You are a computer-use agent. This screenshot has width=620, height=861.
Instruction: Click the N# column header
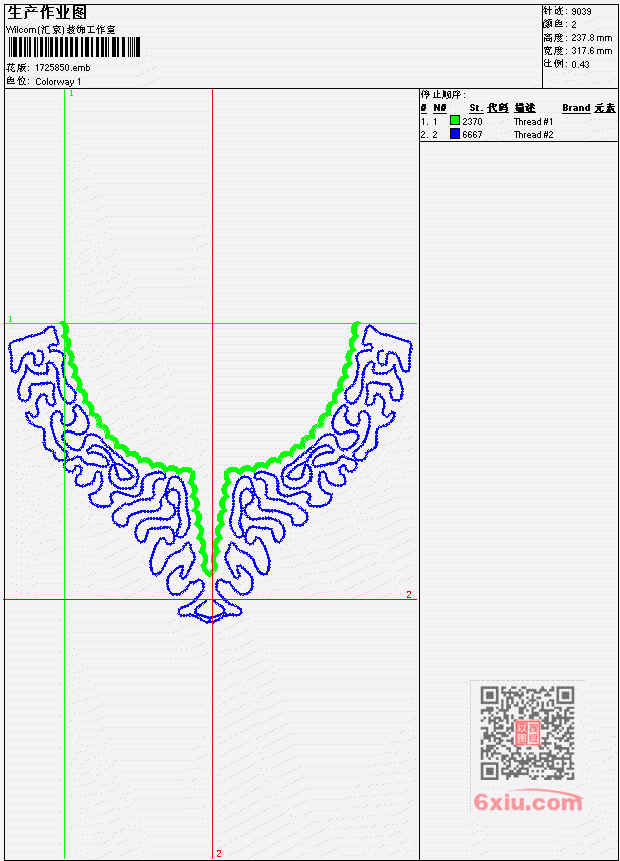click(439, 108)
